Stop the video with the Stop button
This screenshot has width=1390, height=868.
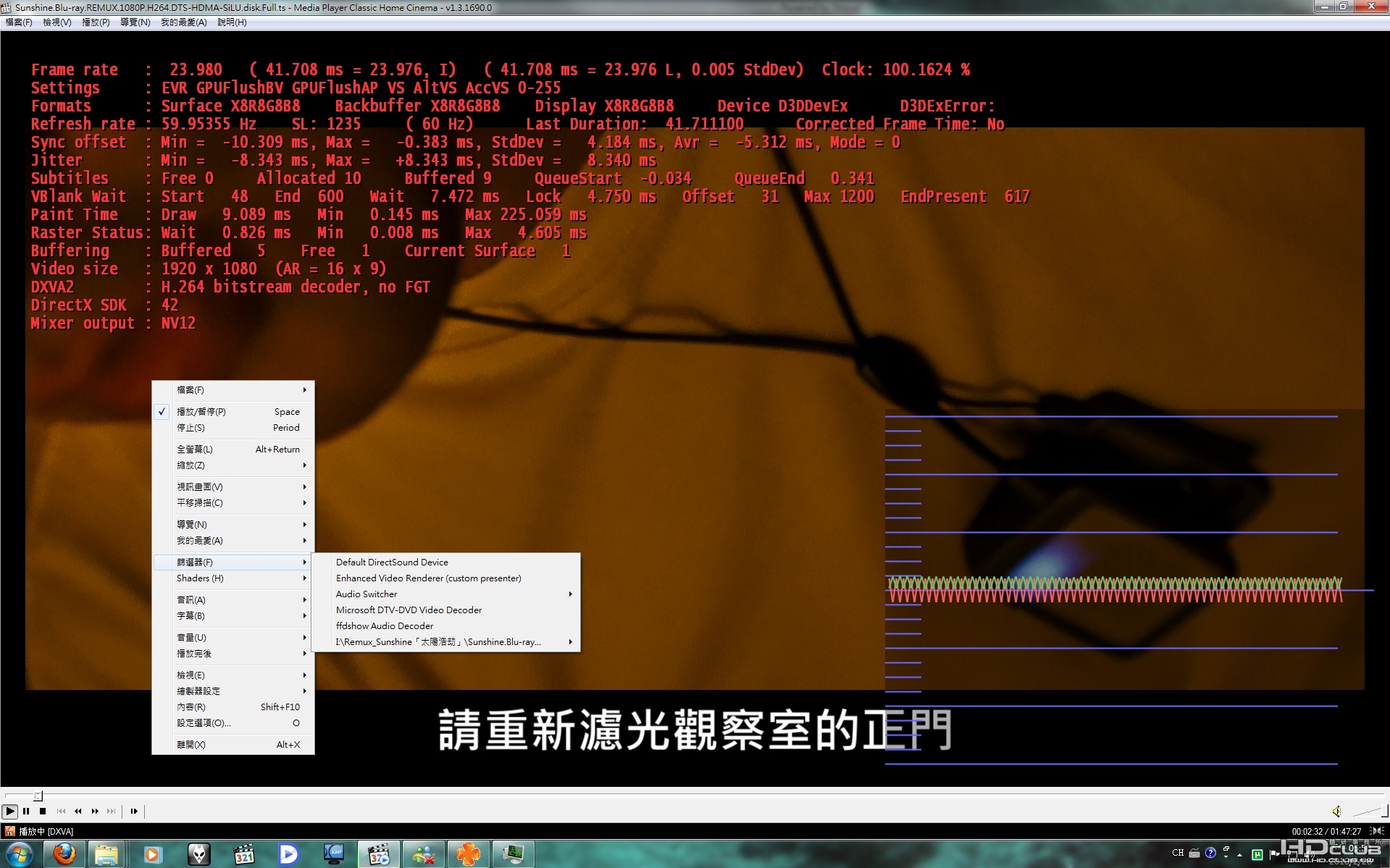(x=43, y=812)
